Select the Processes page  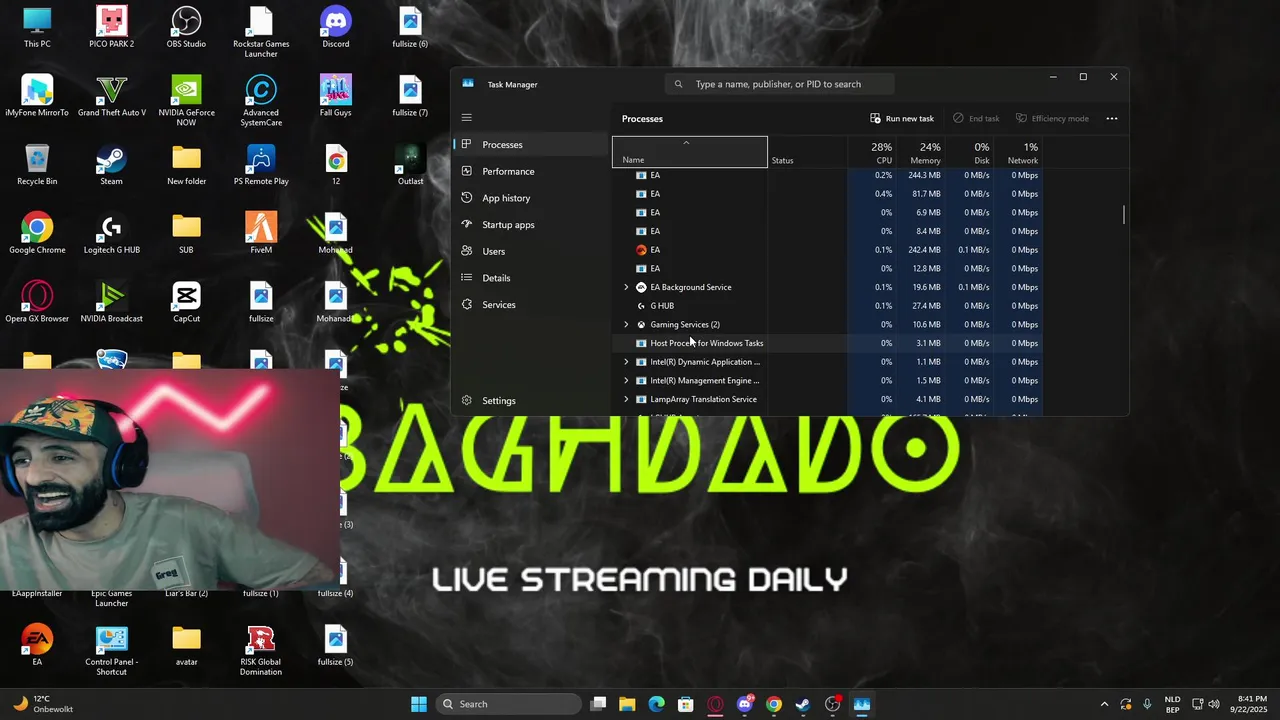530,145
